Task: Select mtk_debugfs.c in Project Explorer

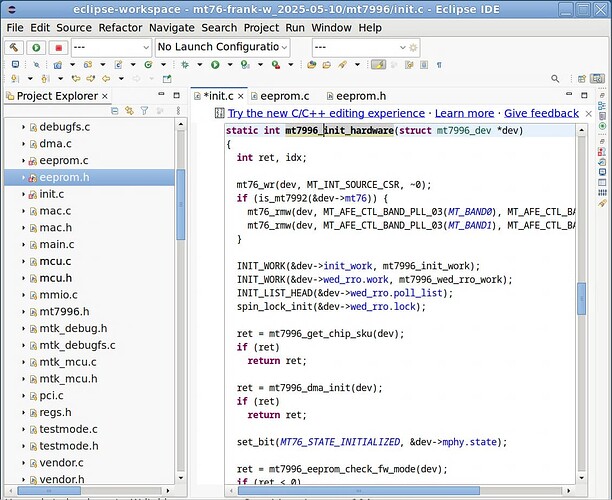Action: 77,345
